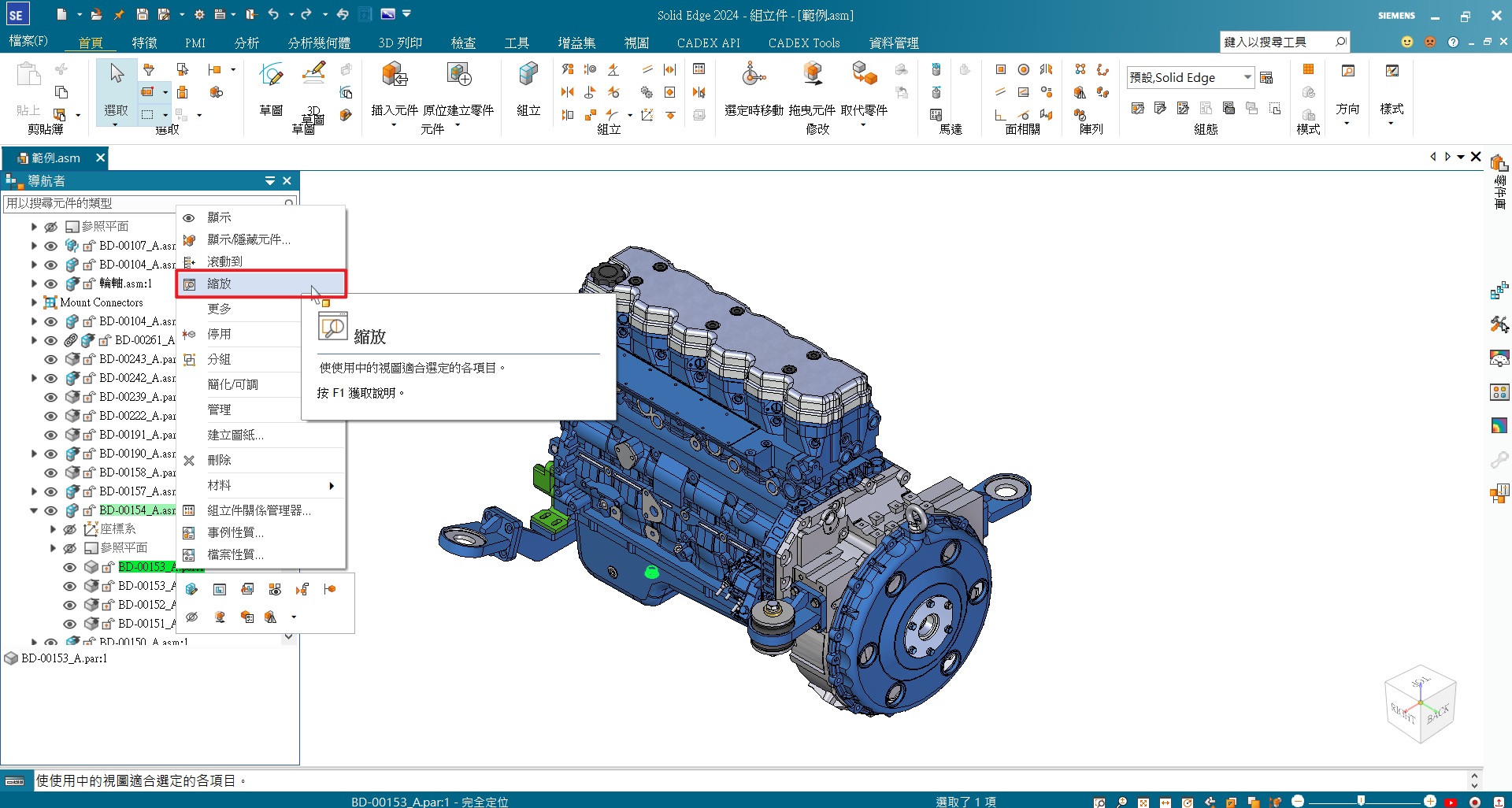This screenshot has height=808, width=1512.
Task: Toggle visibility eye of BD-00261_A
Action: [51, 340]
